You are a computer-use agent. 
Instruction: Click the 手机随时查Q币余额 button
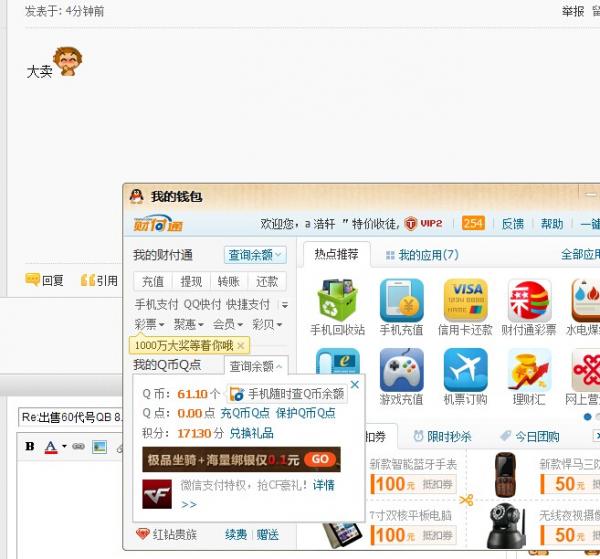[x=288, y=394]
